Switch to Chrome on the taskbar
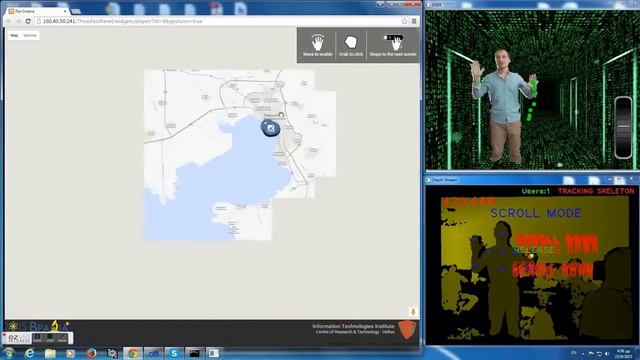Image resolution: width=640 pixels, height=360 pixels. (x=133, y=353)
